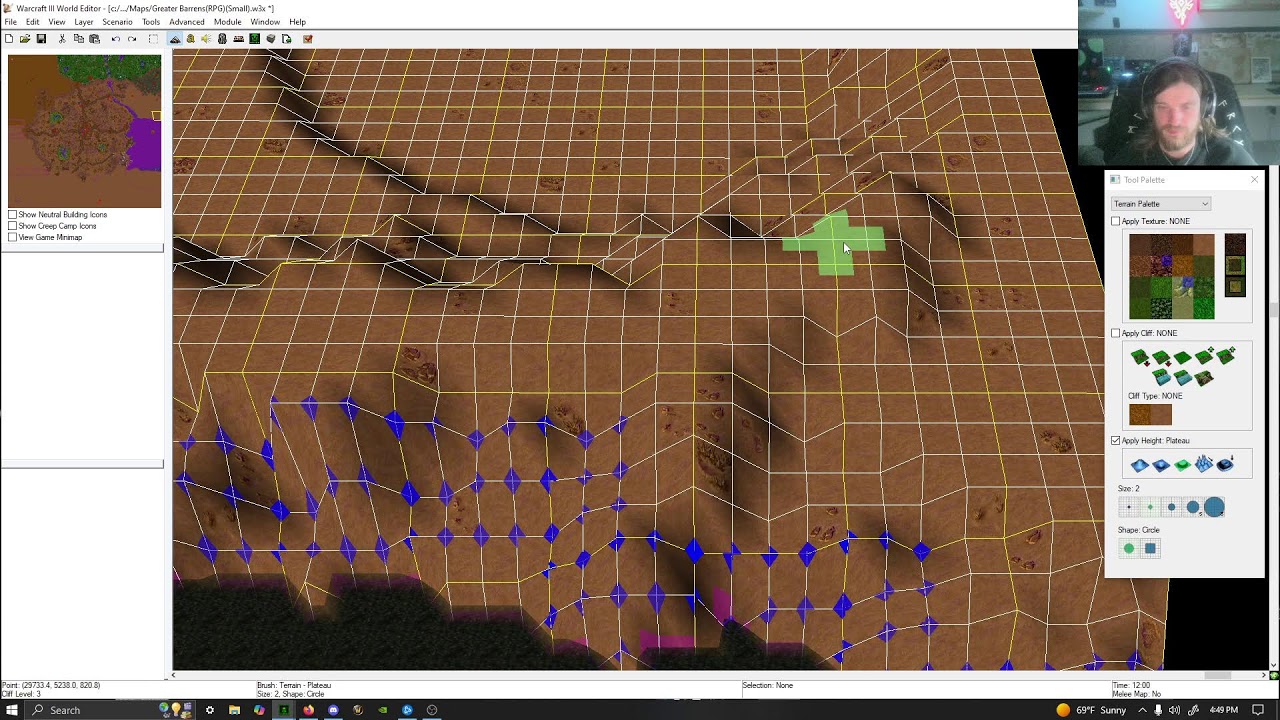Screen dimensions: 1280x720
Task: Open the Terrain Editor module icon
Action: point(175,39)
